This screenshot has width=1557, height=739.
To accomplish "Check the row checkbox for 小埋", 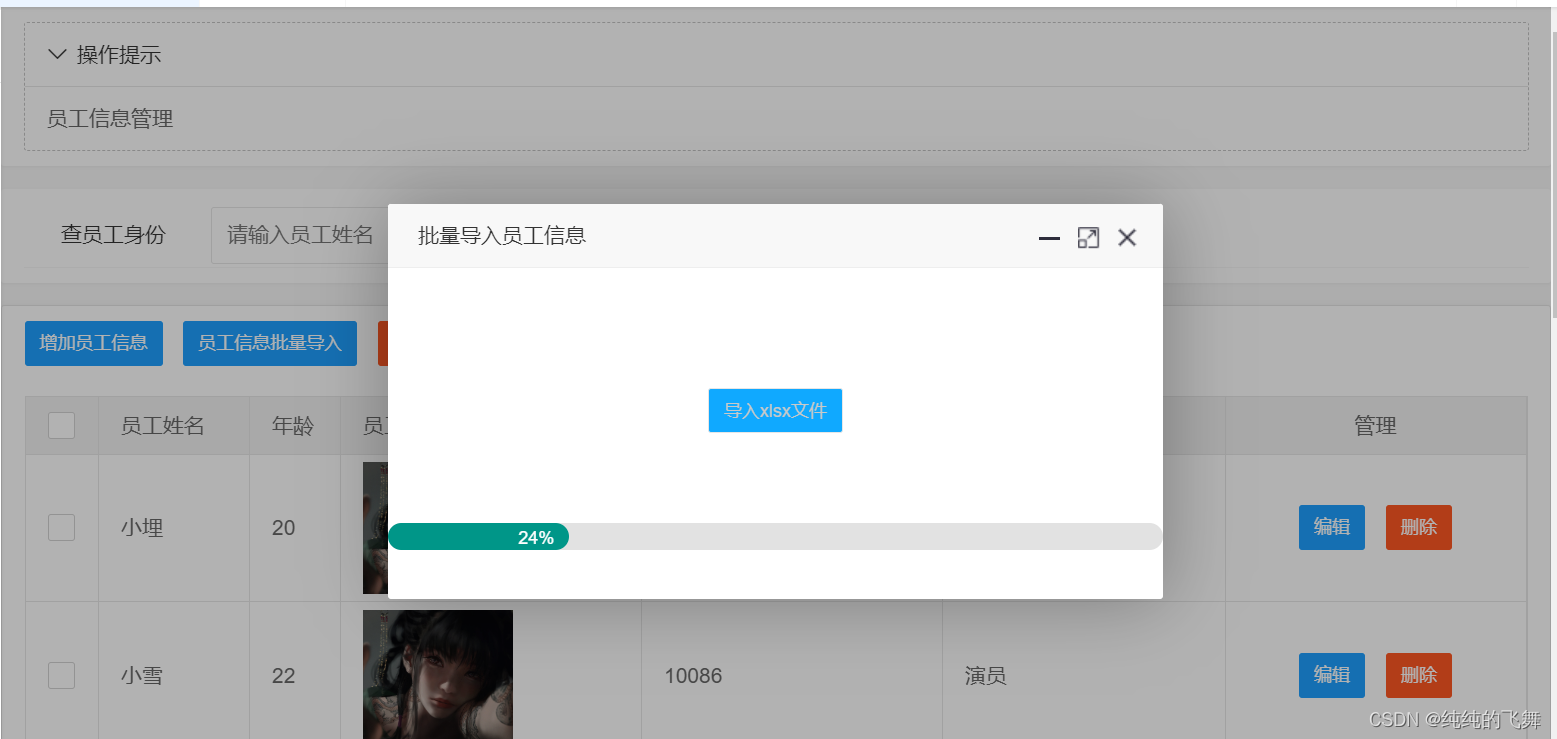I will (61, 527).
